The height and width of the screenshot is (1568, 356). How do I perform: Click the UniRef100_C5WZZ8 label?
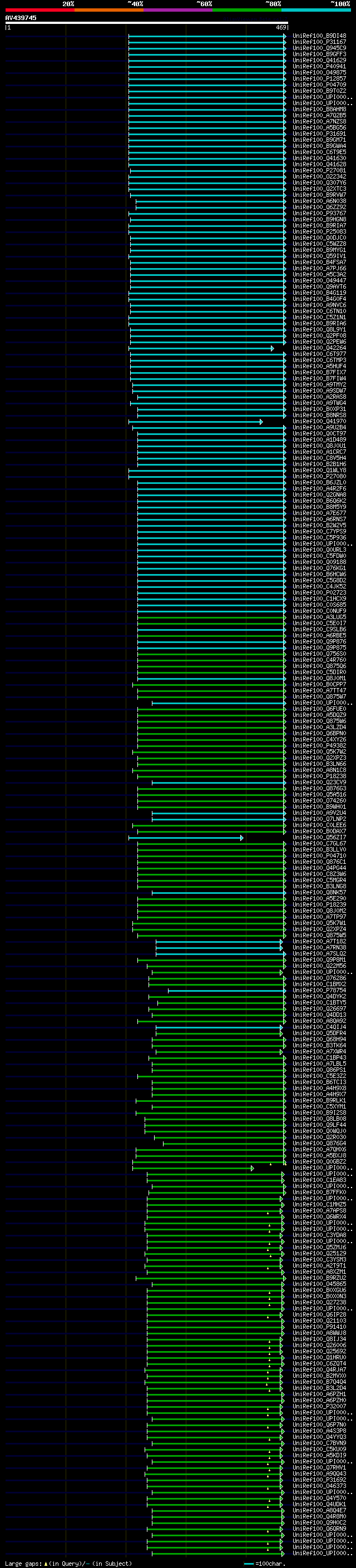coord(319,244)
